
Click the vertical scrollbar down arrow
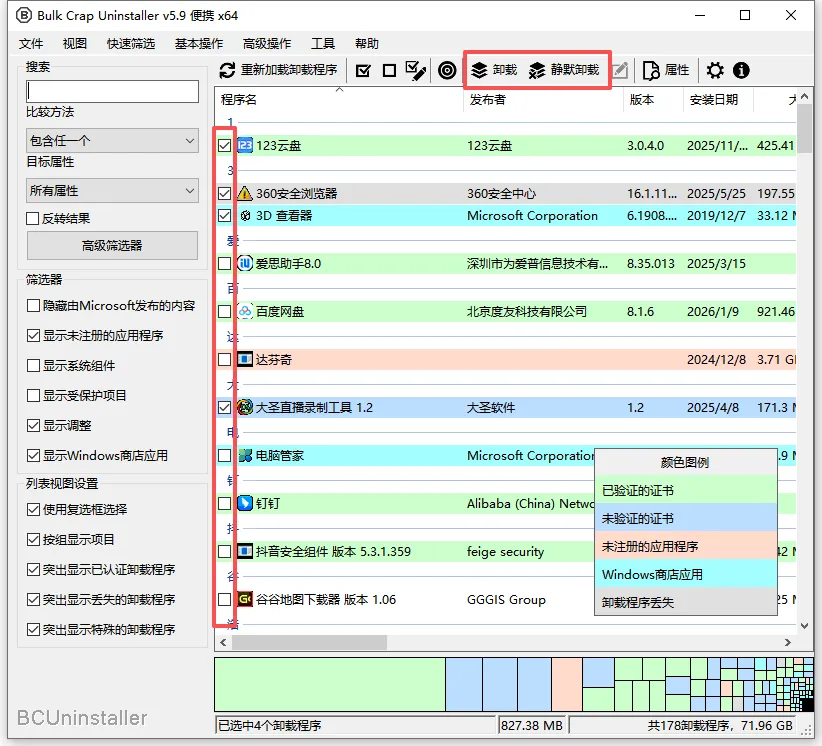click(805, 625)
